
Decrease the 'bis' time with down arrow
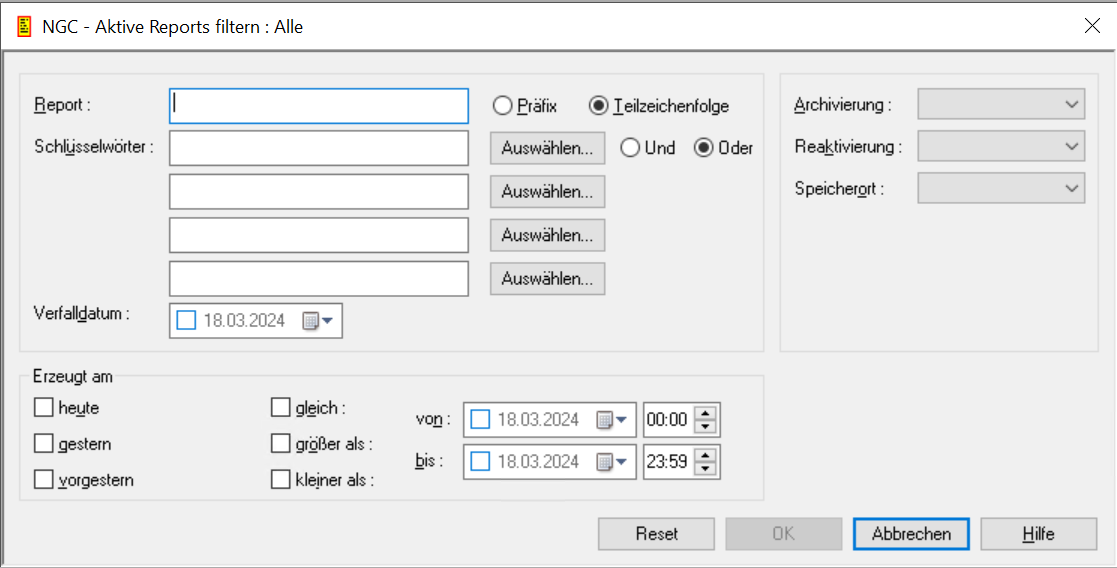pyautogui.click(x=706, y=469)
